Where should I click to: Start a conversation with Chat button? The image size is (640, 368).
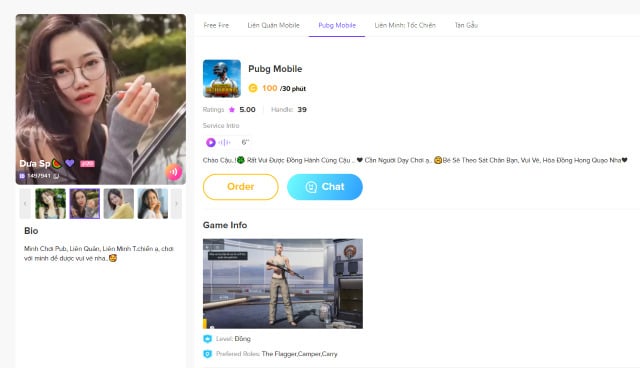(324, 187)
